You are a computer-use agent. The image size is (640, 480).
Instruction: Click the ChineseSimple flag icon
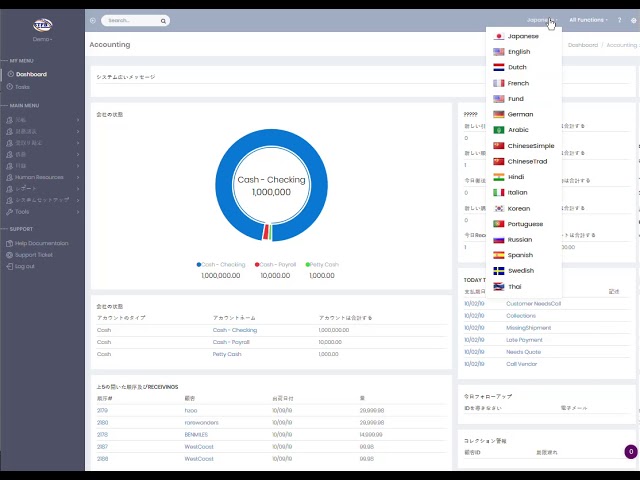pyautogui.click(x=499, y=146)
